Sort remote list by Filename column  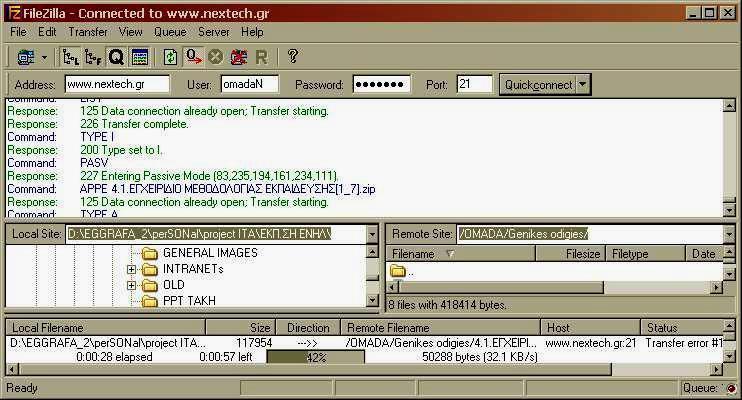click(x=460, y=254)
